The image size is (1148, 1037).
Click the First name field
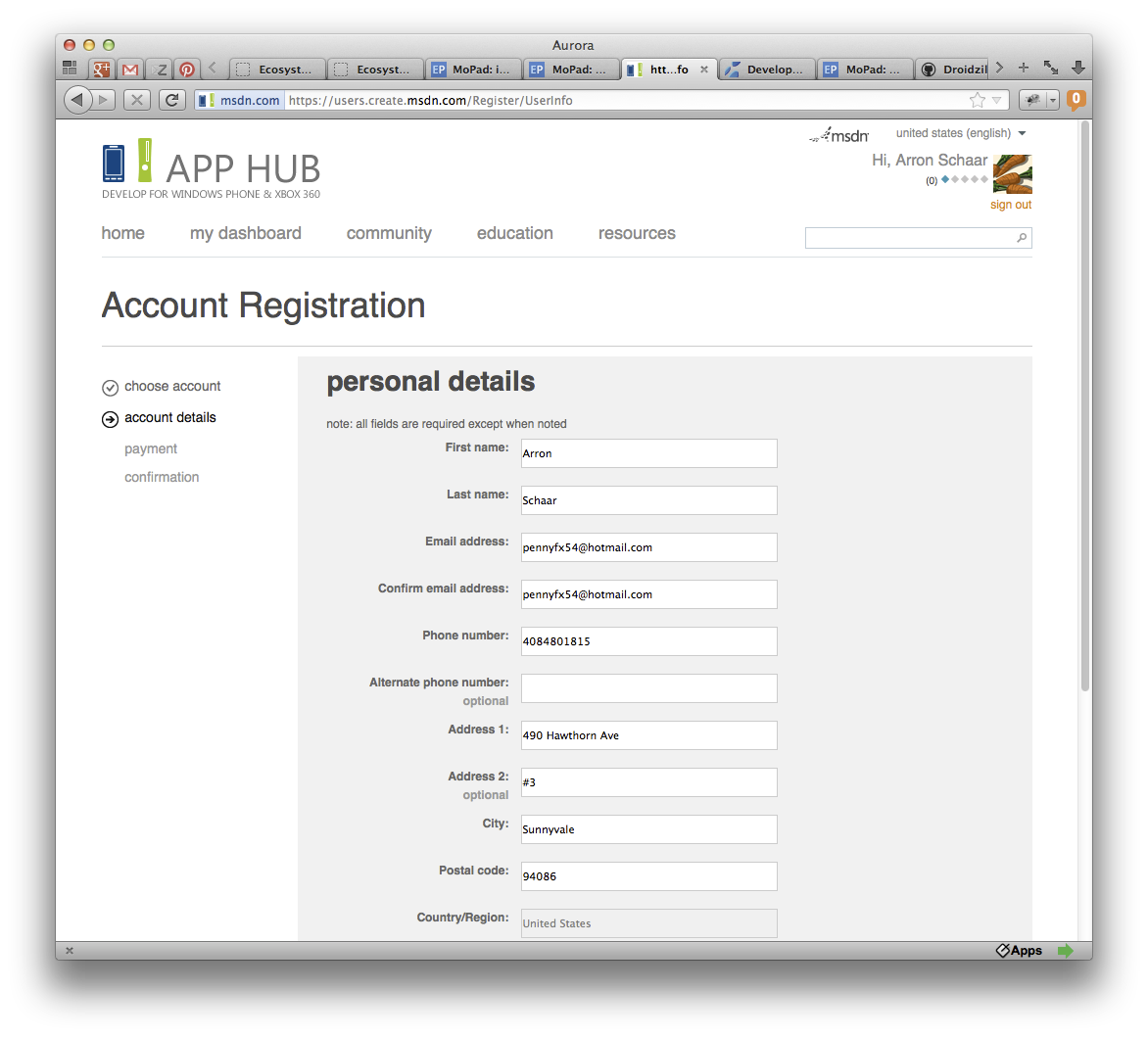[648, 453]
